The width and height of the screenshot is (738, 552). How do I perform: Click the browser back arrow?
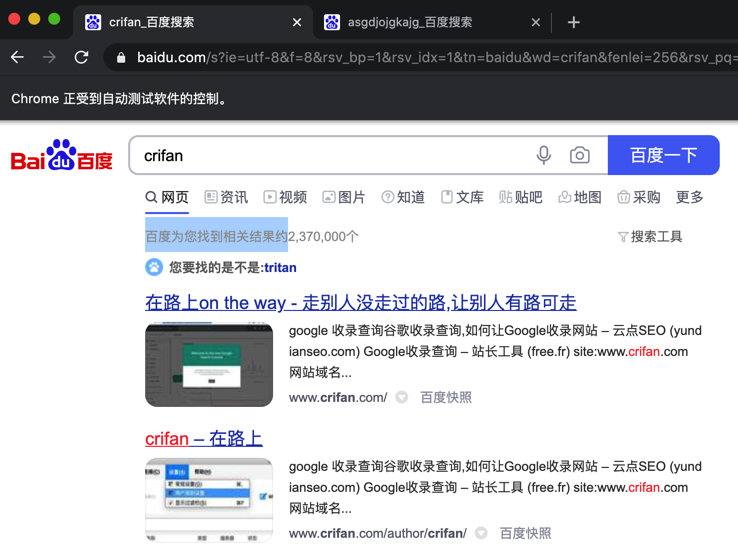17,57
